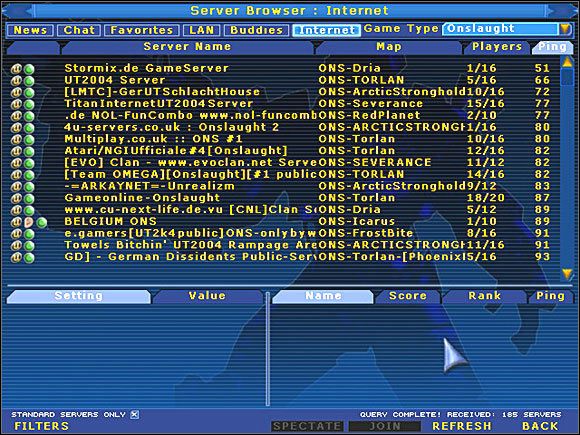
Task: Click the ONS-FrostBite map cell
Action: click(366, 233)
